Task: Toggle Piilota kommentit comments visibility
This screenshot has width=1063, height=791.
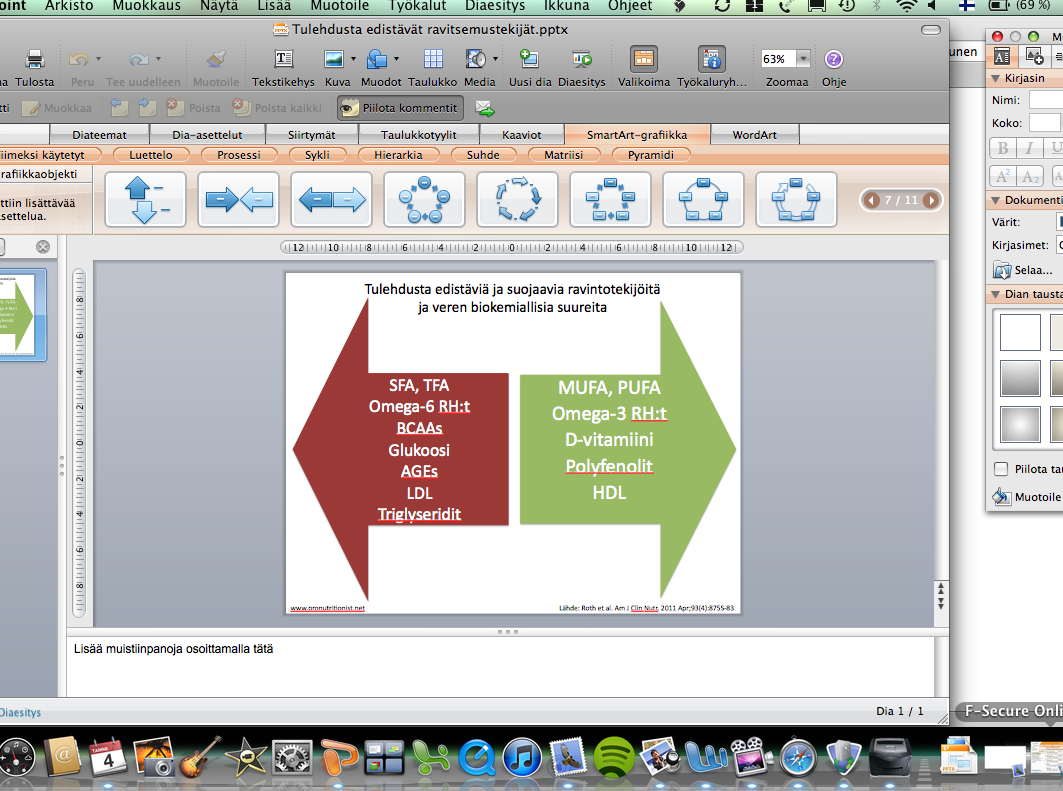Action: [x=400, y=108]
